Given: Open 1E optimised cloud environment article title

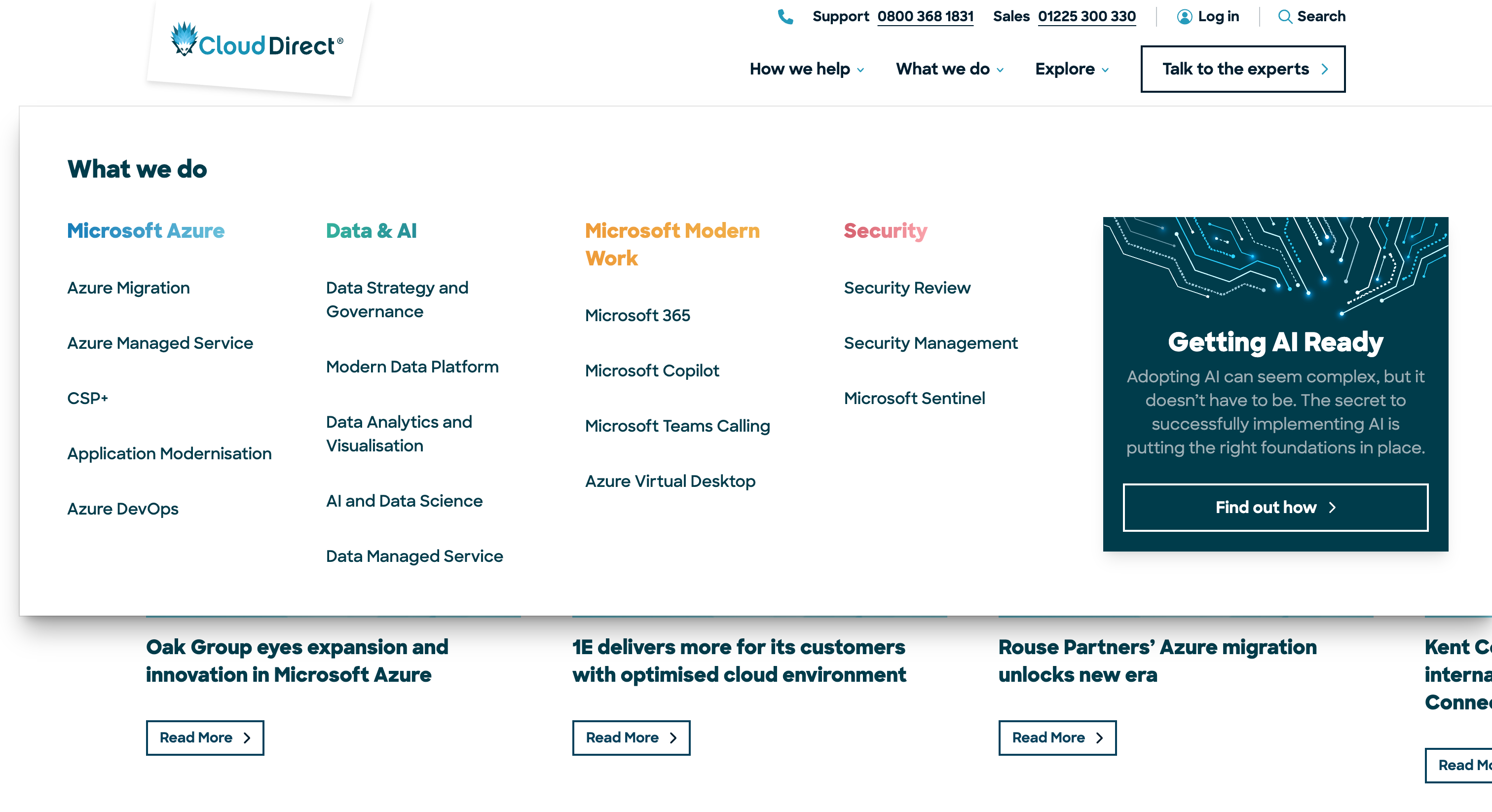Looking at the screenshot, I should click(x=739, y=661).
